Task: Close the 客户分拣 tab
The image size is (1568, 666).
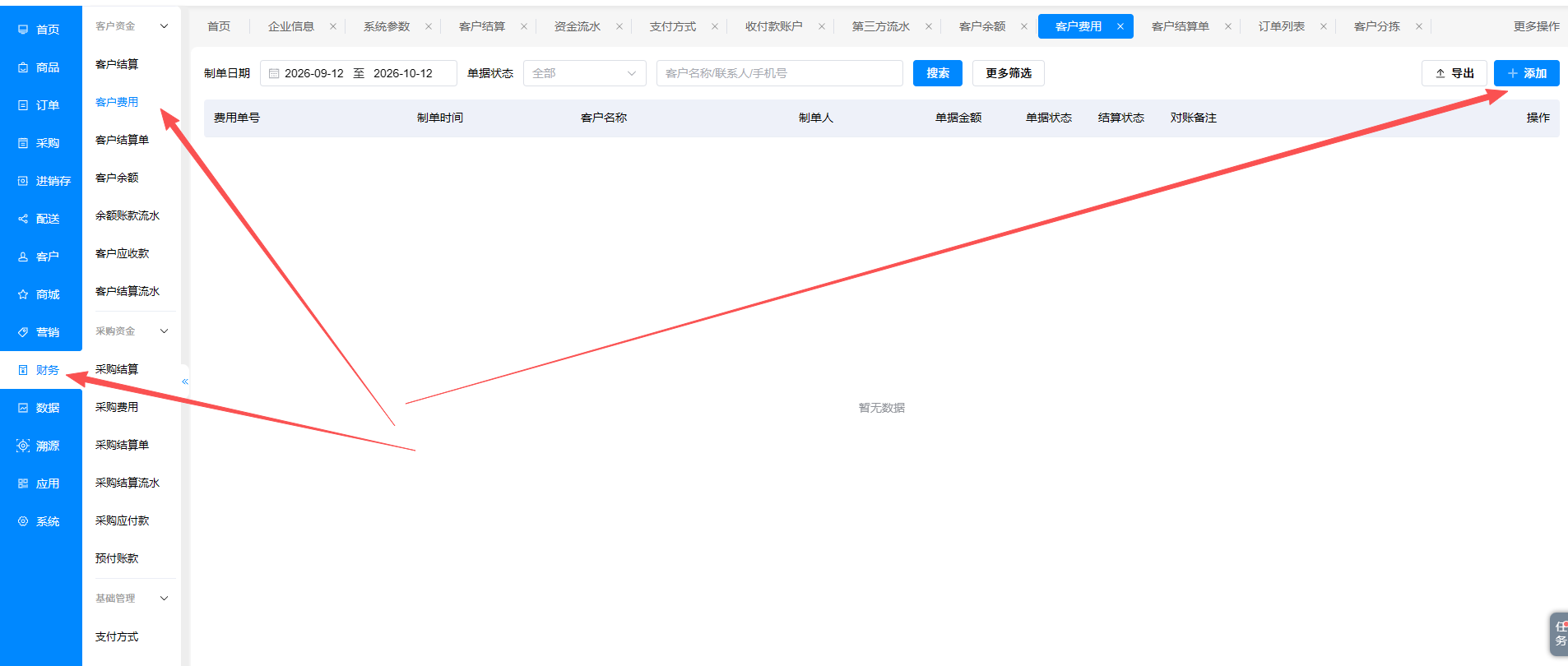Action: click(1419, 26)
